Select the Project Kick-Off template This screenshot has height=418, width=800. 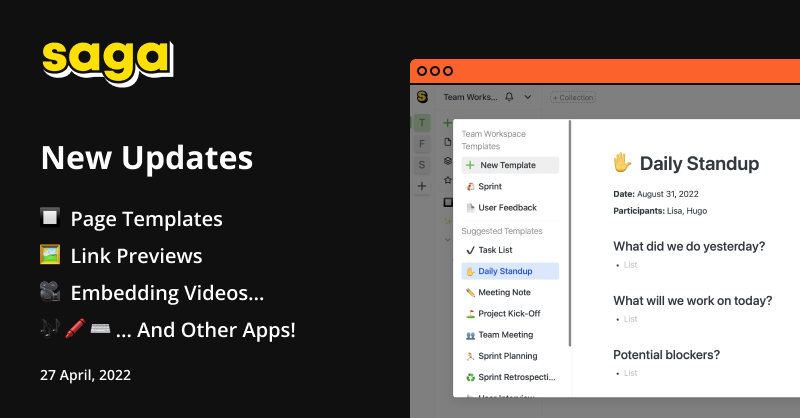click(510, 313)
